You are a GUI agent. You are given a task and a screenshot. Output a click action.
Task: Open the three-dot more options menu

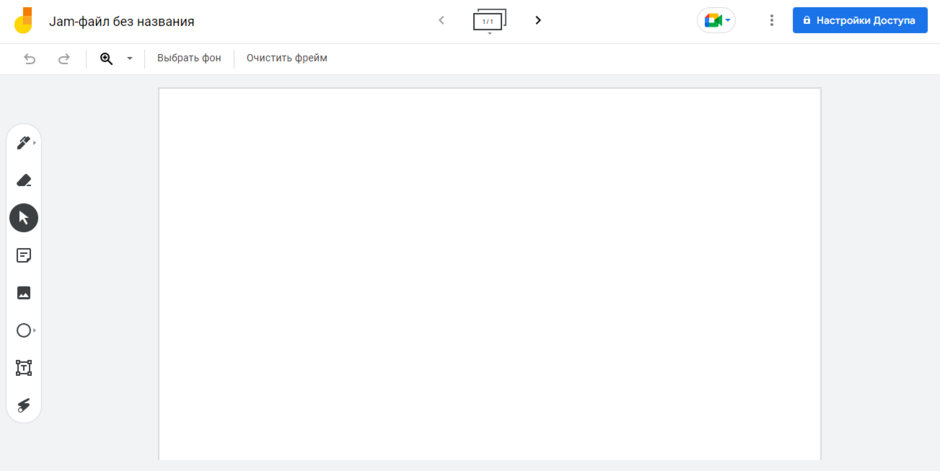click(772, 20)
